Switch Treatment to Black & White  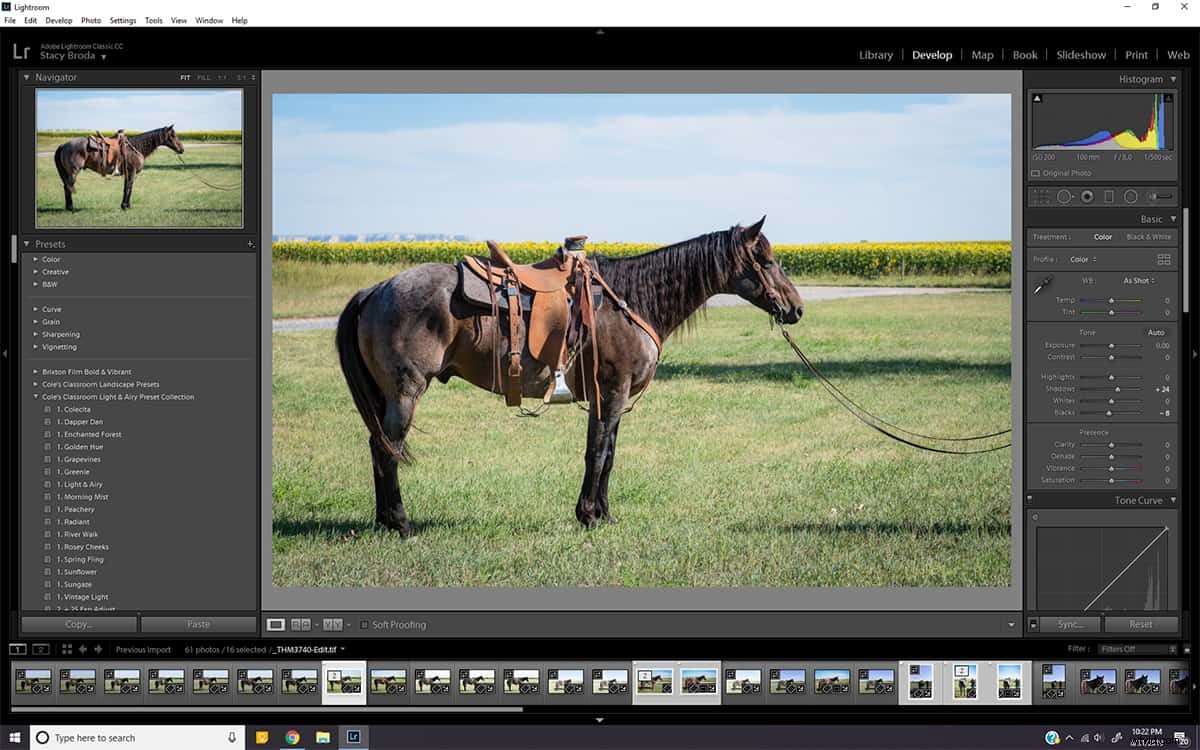click(1148, 237)
